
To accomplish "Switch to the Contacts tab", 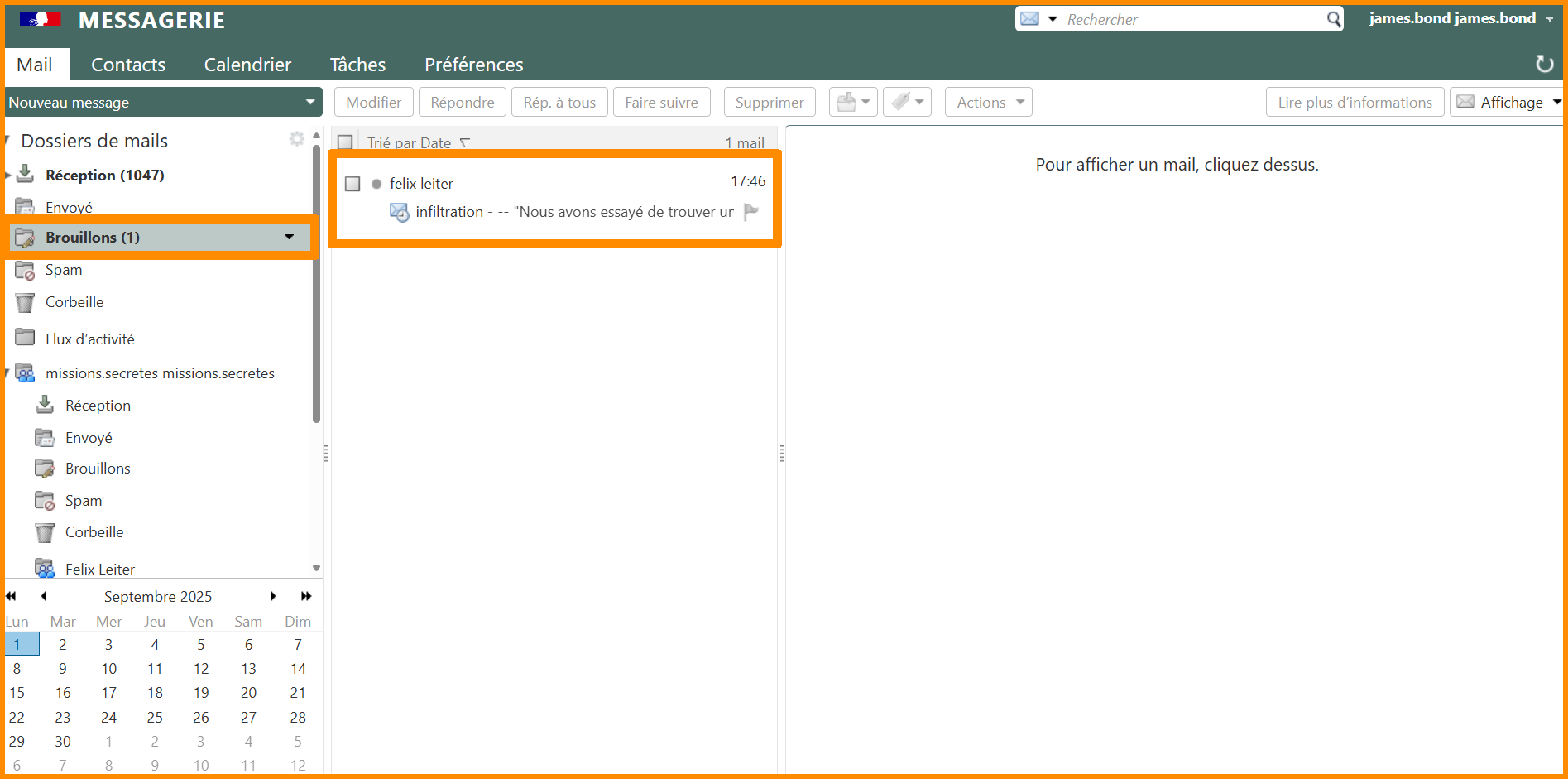I will pos(128,65).
